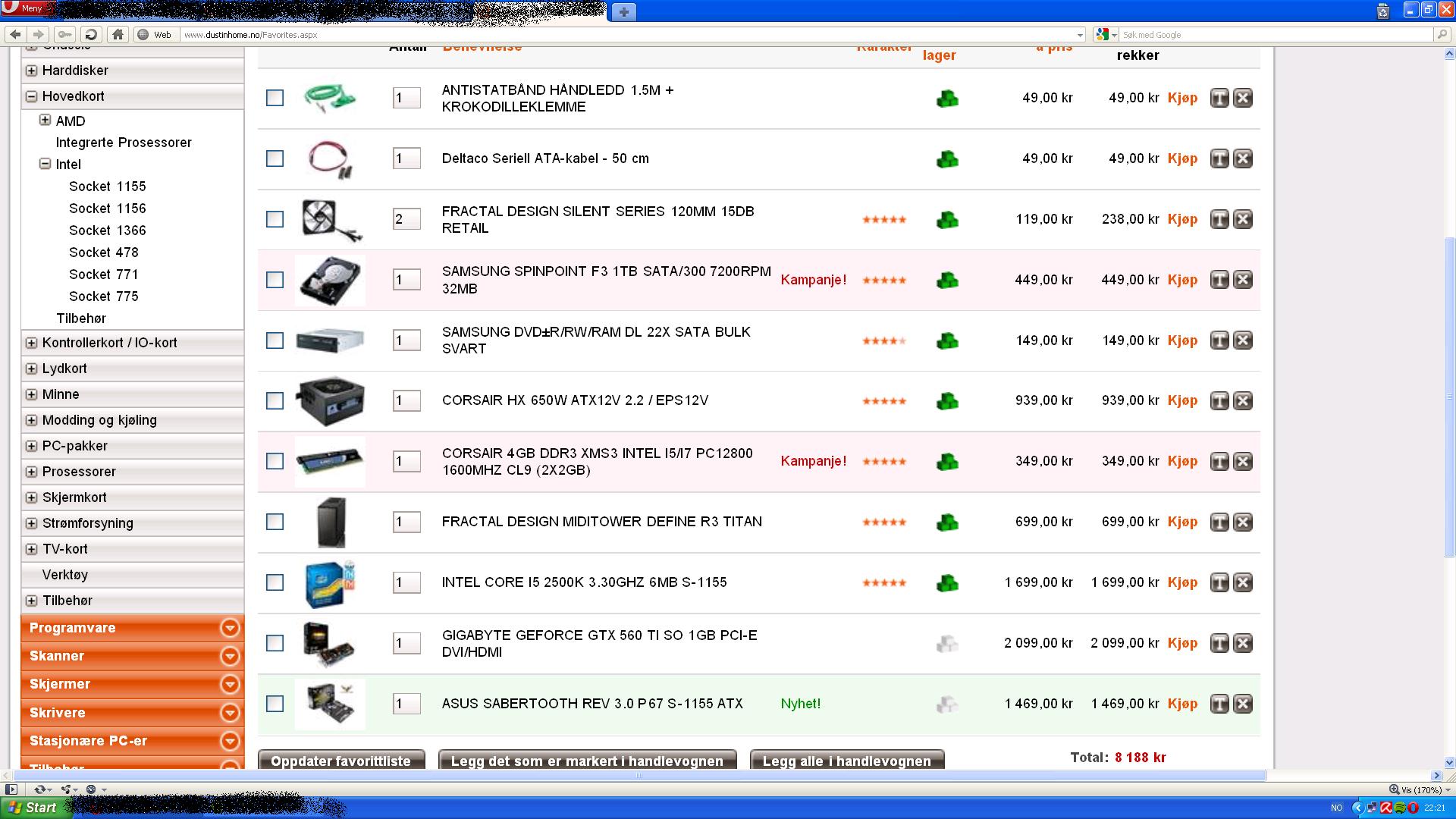Click Oppdater favorittliste button
This screenshot has height=819, width=1456.
coord(341,760)
